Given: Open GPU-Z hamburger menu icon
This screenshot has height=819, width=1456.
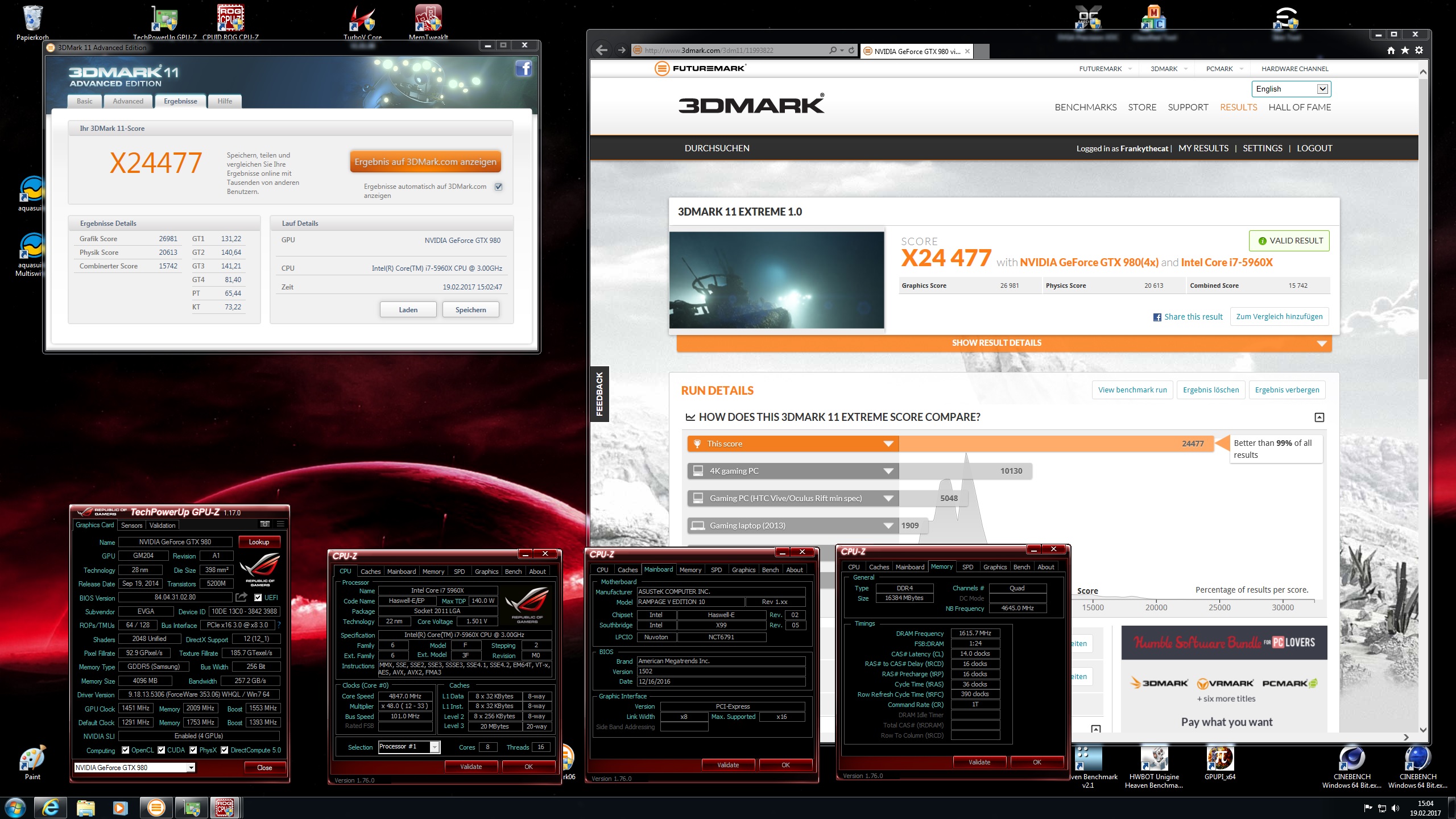Looking at the screenshot, I should (280, 524).
